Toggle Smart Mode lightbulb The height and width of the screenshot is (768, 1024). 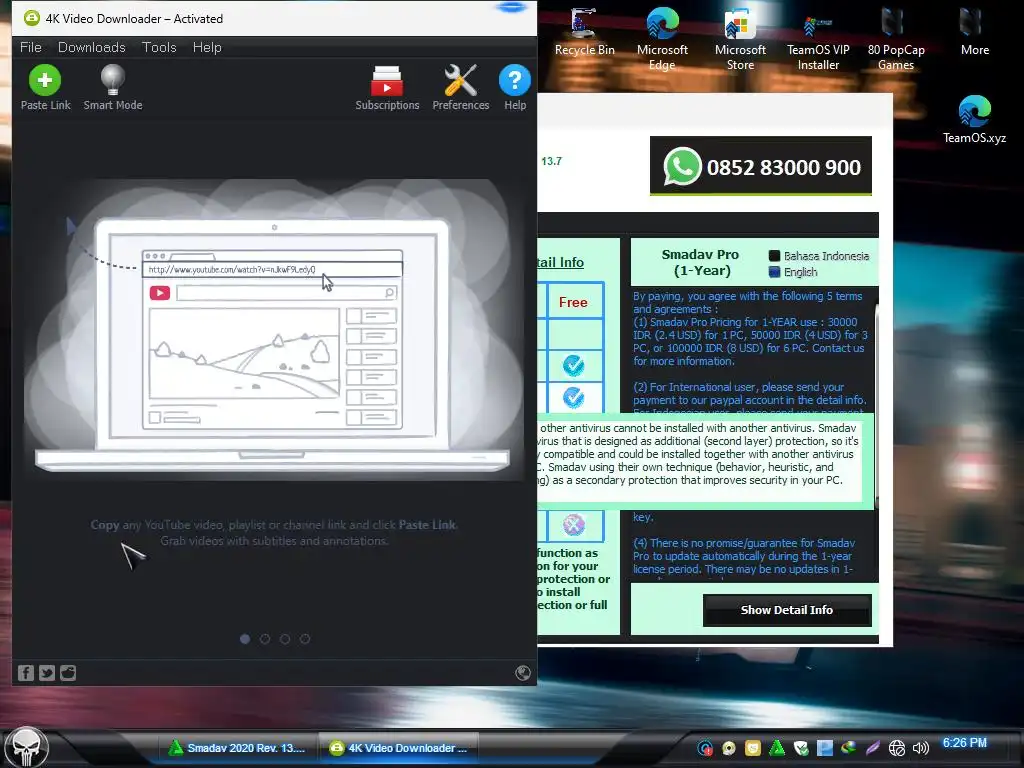click(x=112, y=88)
